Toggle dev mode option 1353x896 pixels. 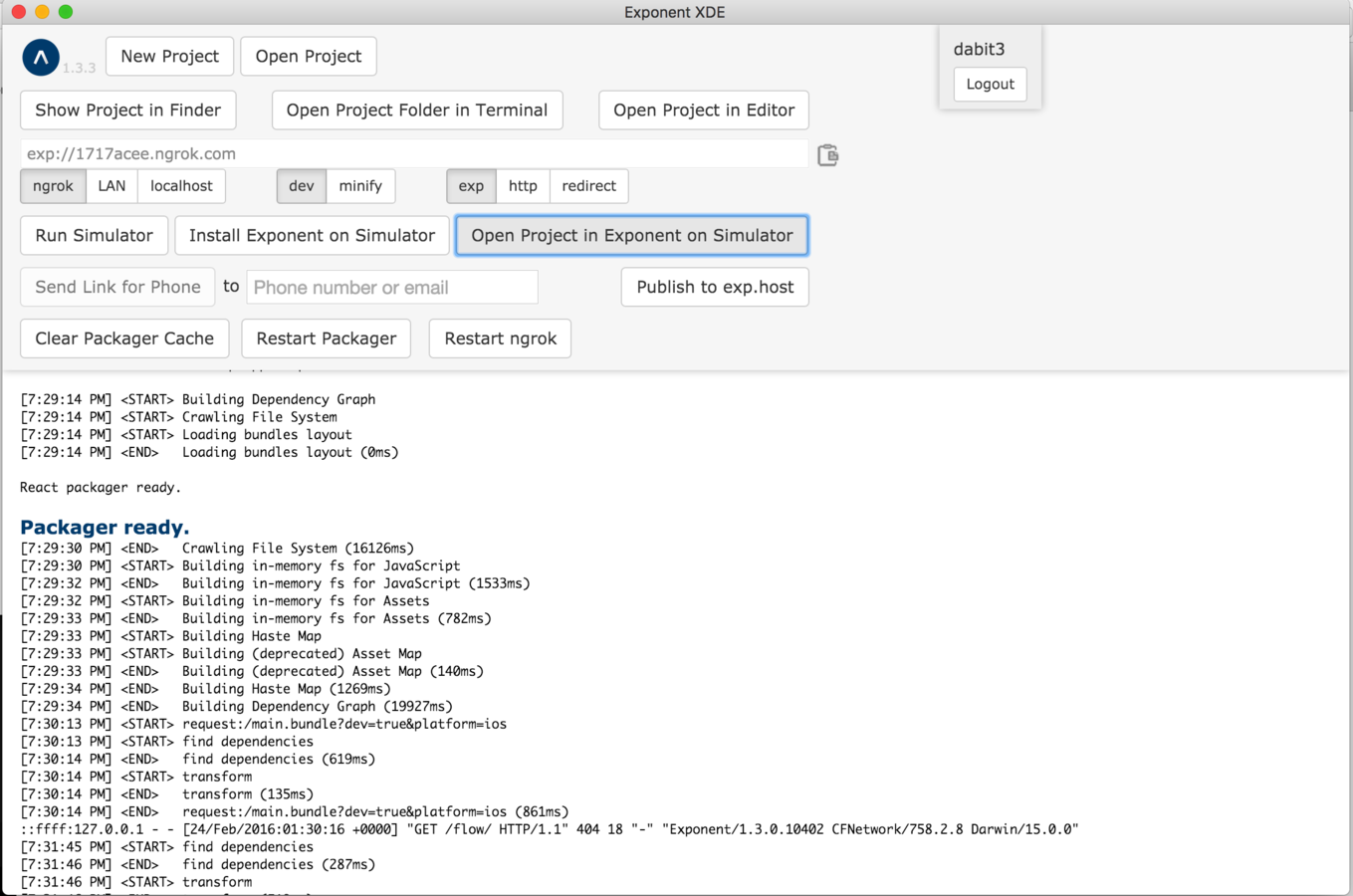302,185
